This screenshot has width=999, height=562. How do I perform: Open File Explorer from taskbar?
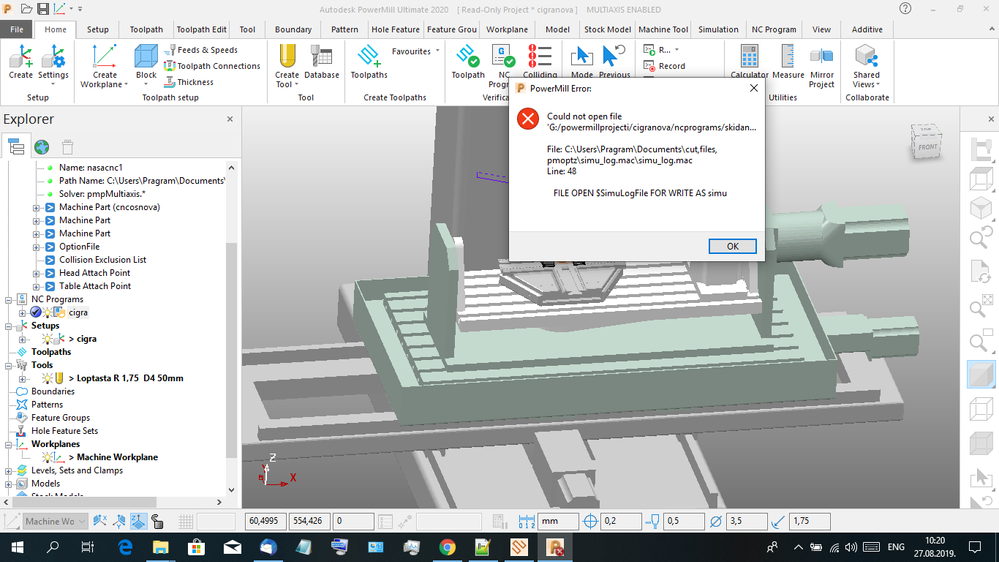click(161, 547)
